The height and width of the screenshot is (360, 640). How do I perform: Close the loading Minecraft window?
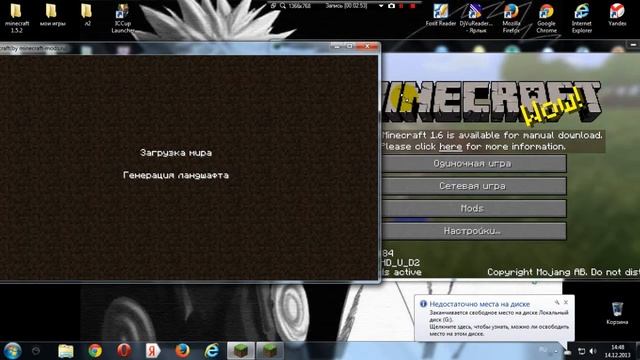tap(367, 46)
